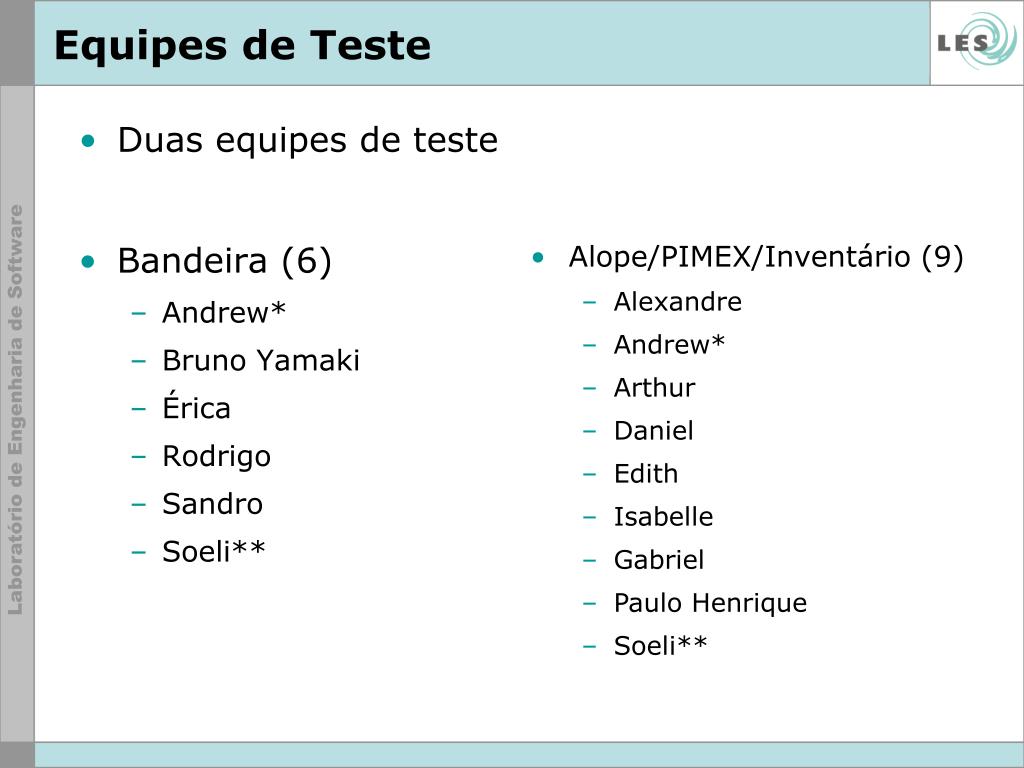The height and width of the screenshot is (768, 1024).
Task: Select the Gabriel list item
Action: [659, 560]
